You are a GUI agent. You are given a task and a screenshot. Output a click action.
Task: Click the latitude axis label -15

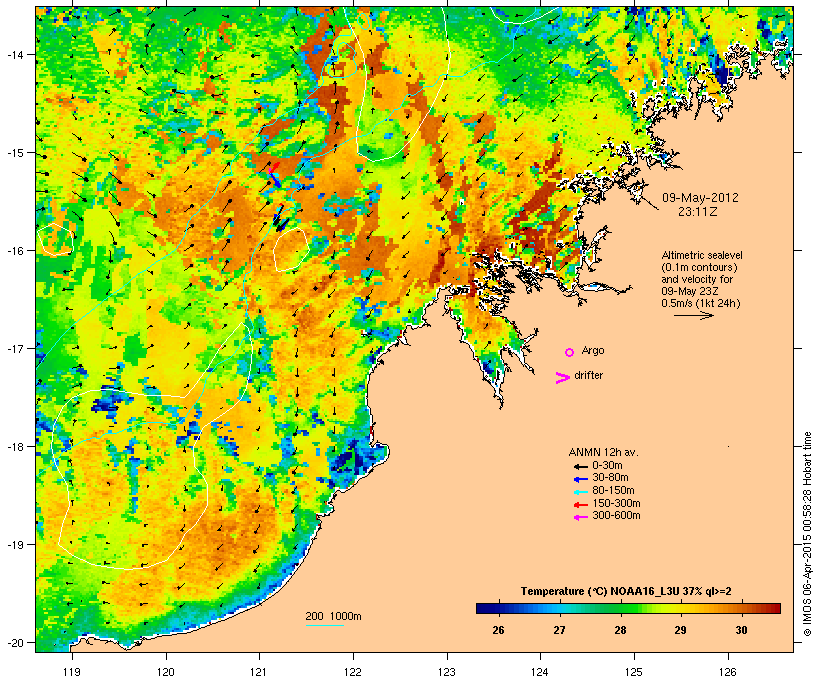[x=14, y=153]
